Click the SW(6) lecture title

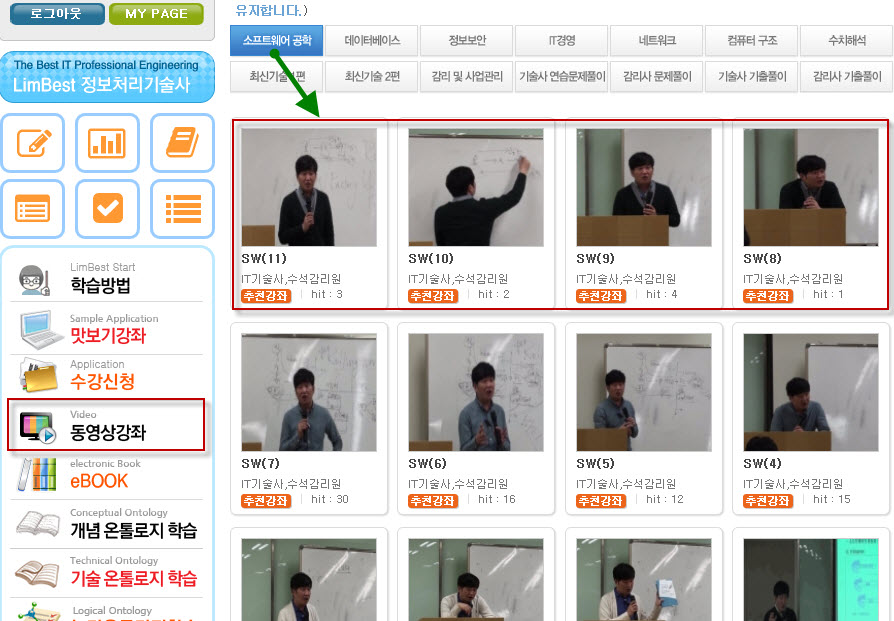click(x=428, y=463)
